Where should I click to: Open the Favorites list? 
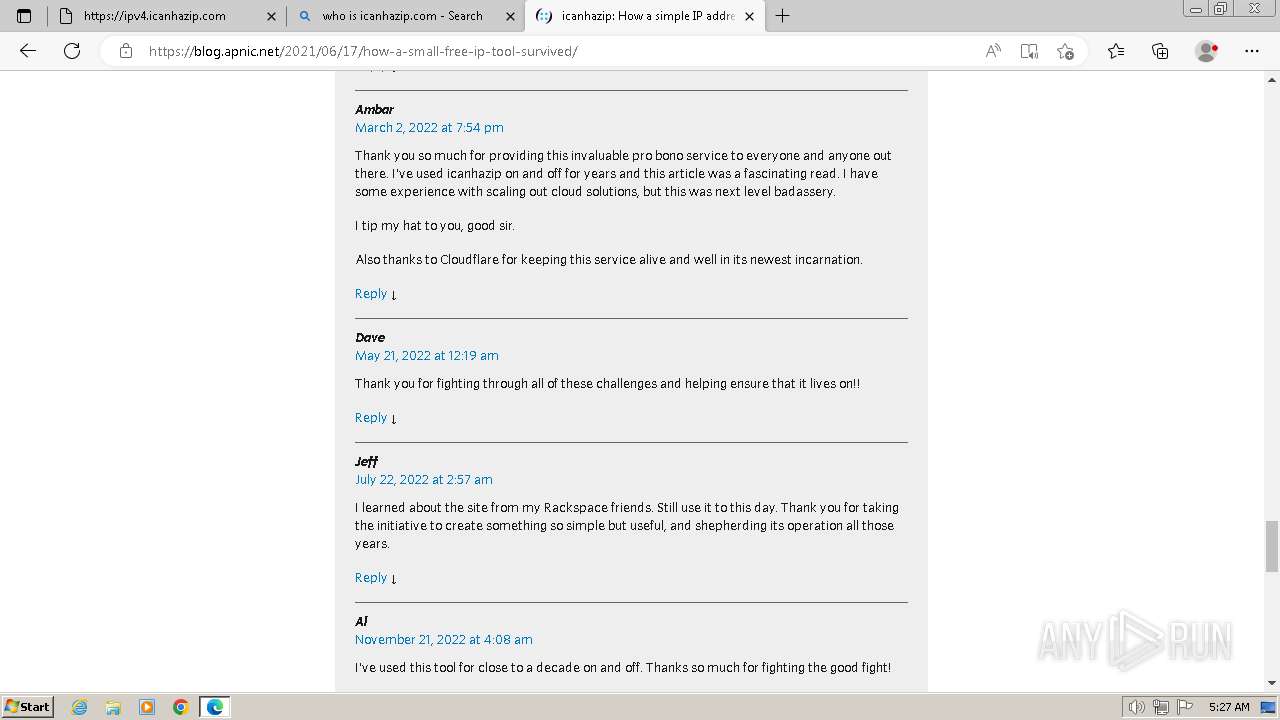(x=1116, y=51)
